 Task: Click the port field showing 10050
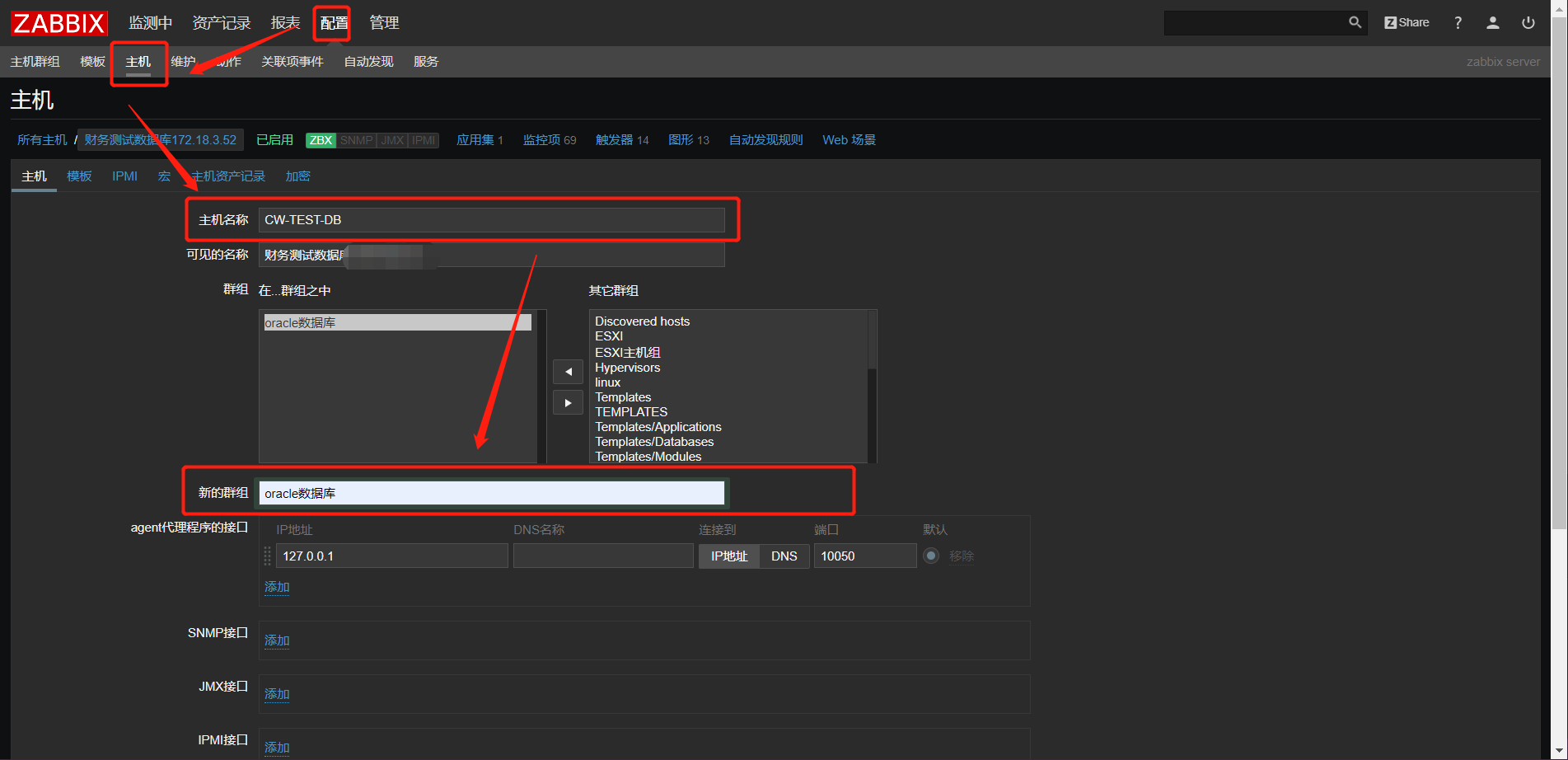pos(865,556)
